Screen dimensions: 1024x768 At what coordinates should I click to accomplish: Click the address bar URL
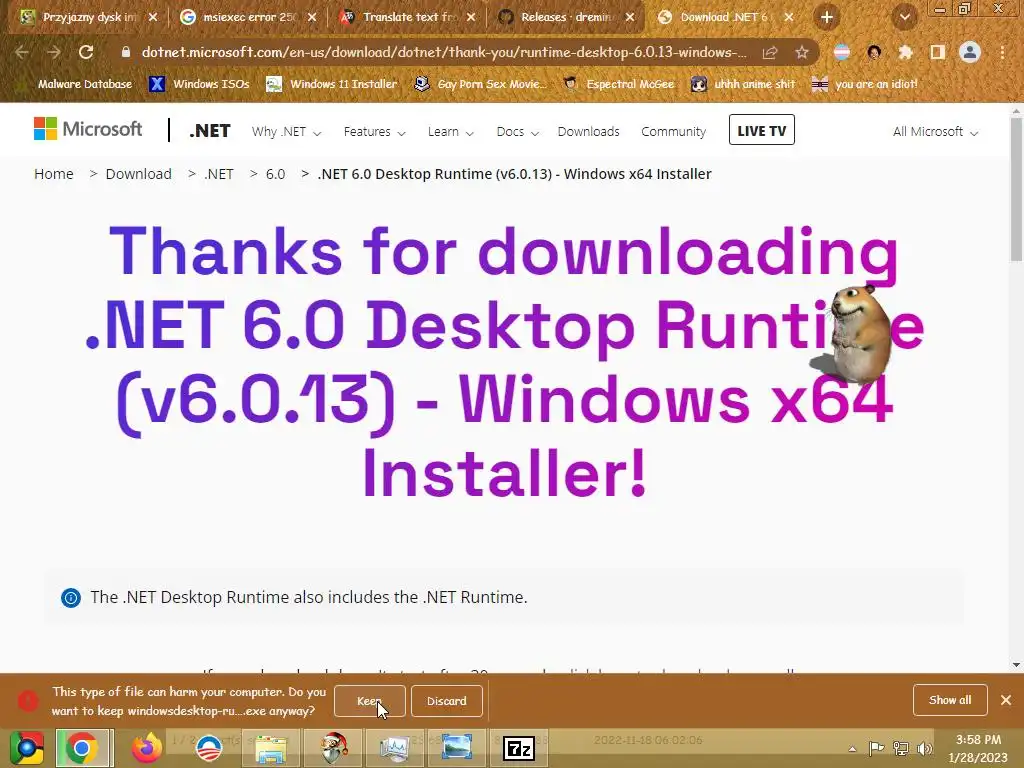443,52
